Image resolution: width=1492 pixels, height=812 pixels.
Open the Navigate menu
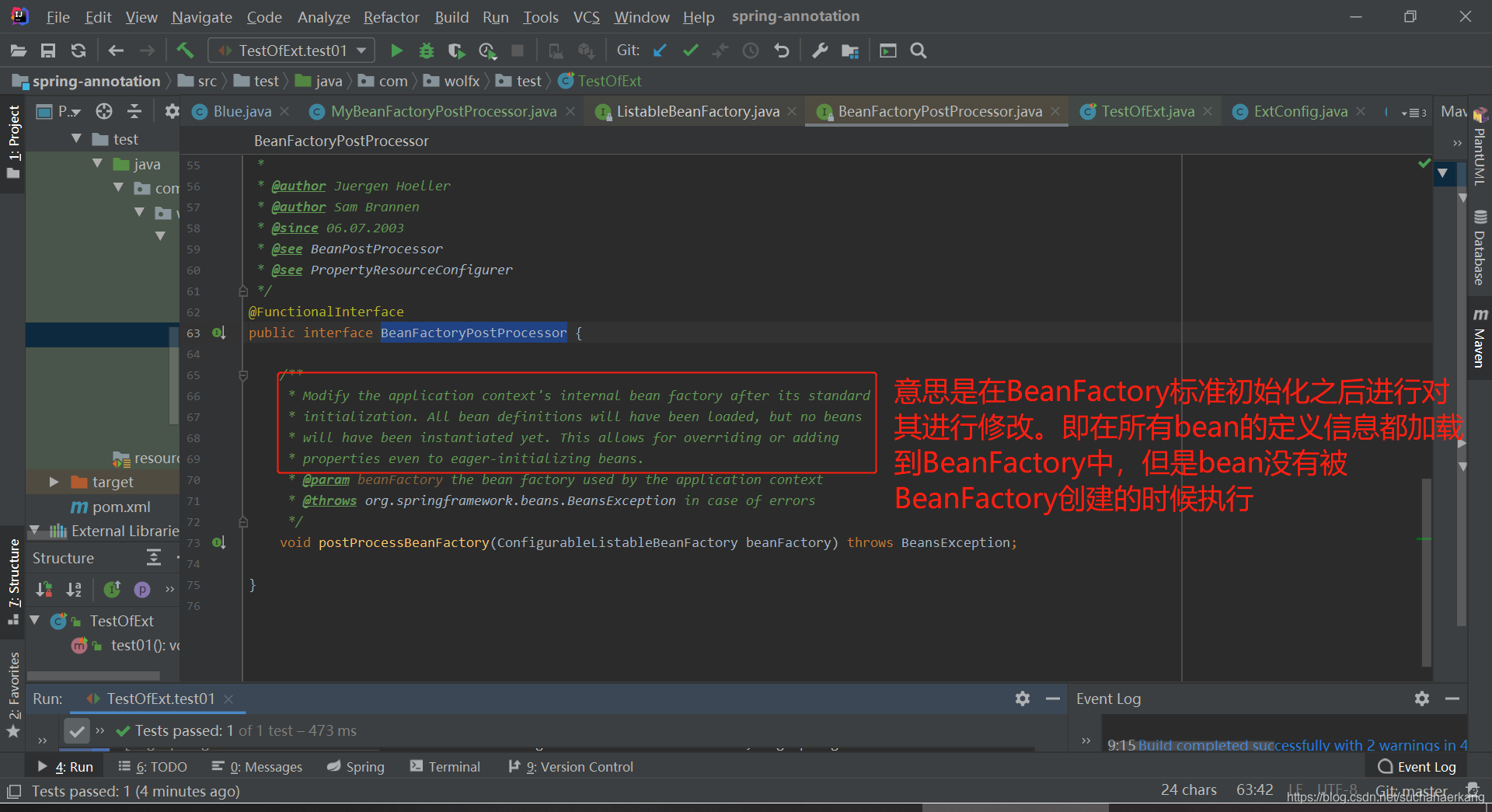click(x=202, y=16)
